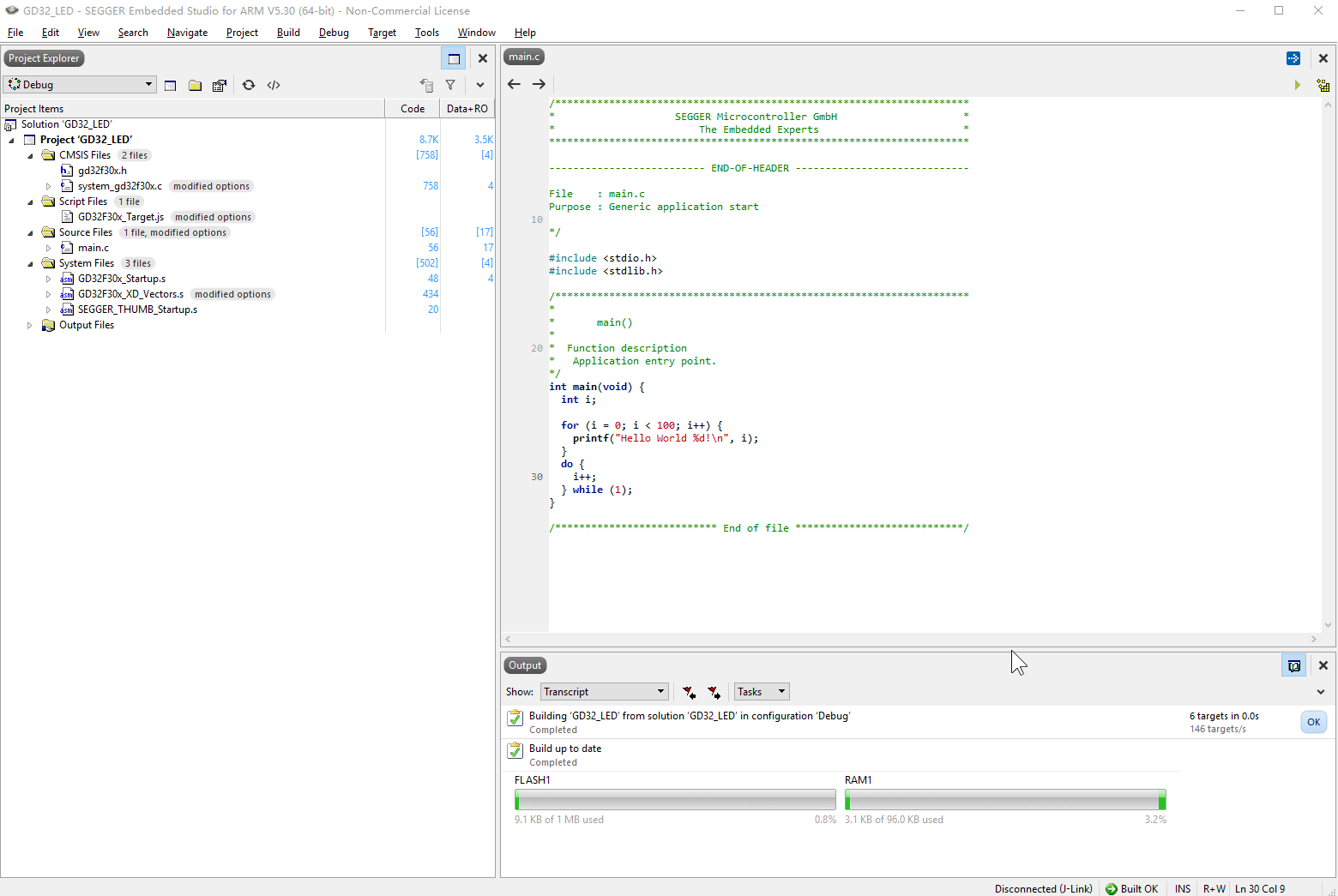This screenshot has width=1338, height=896.
Task: Navigate back with left arrow icon
Action: pyautogui.click(x=514, y=84)
